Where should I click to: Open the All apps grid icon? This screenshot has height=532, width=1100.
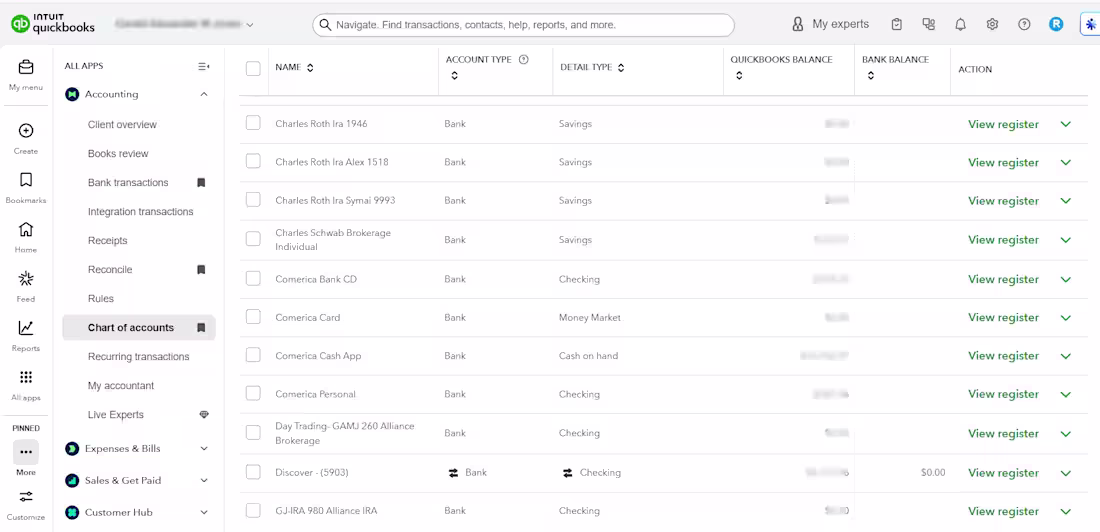point(26,378)
